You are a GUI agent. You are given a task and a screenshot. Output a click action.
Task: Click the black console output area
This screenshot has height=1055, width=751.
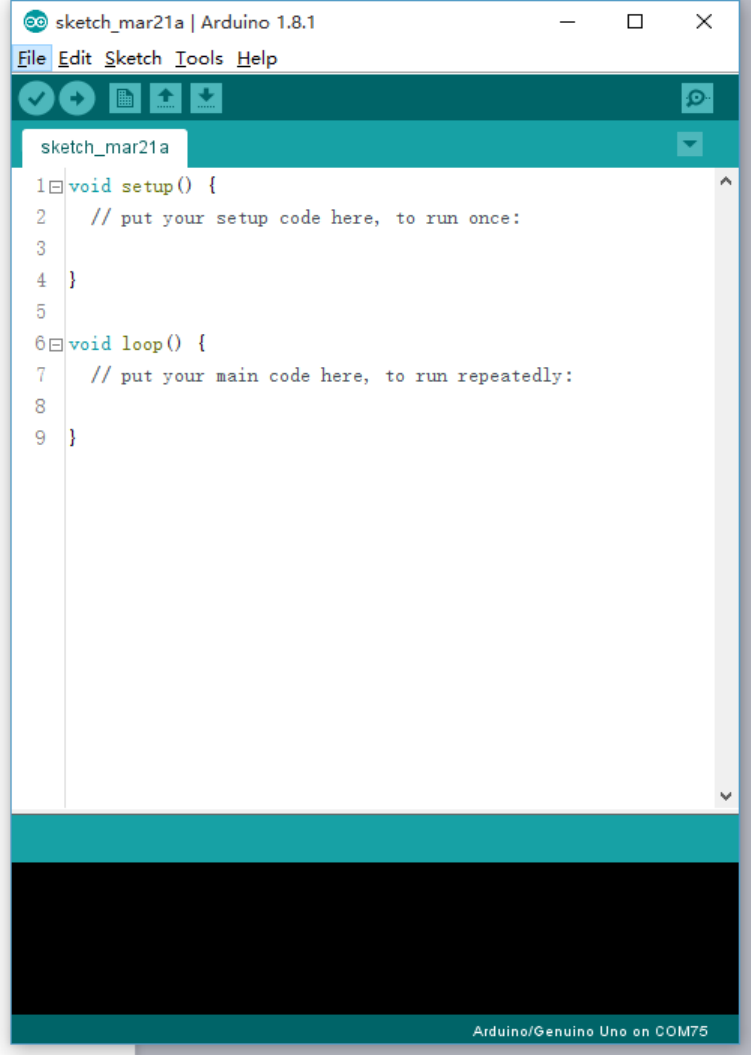(x=375, y=938)
